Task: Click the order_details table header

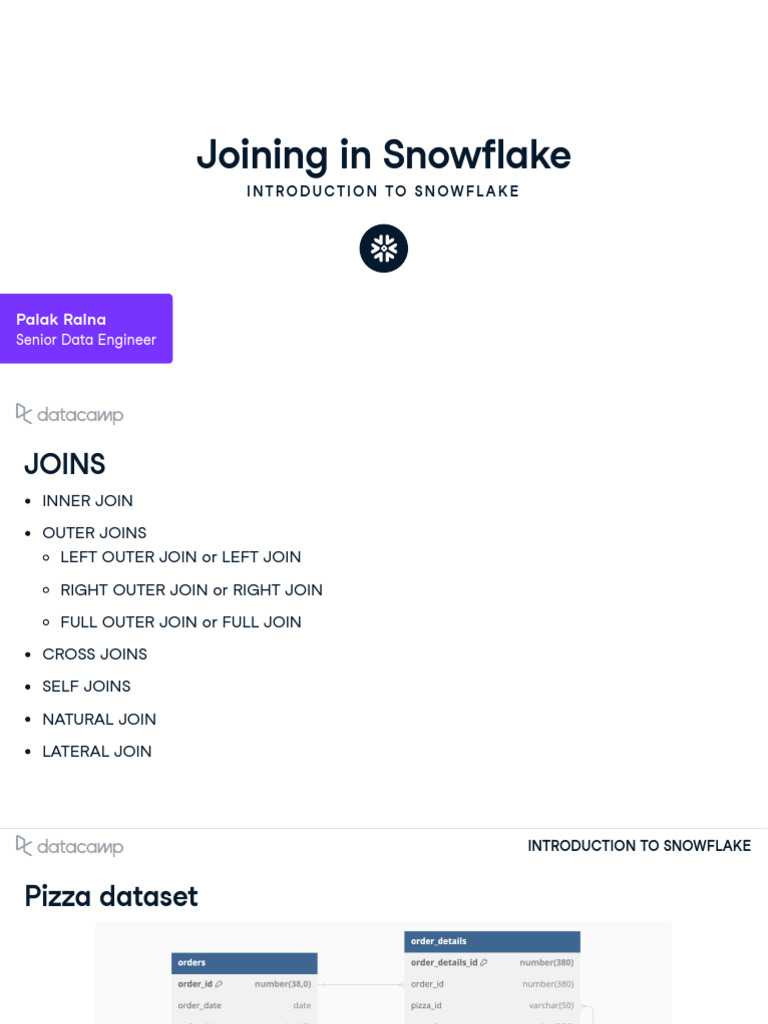Action: [x=492, y=941]
